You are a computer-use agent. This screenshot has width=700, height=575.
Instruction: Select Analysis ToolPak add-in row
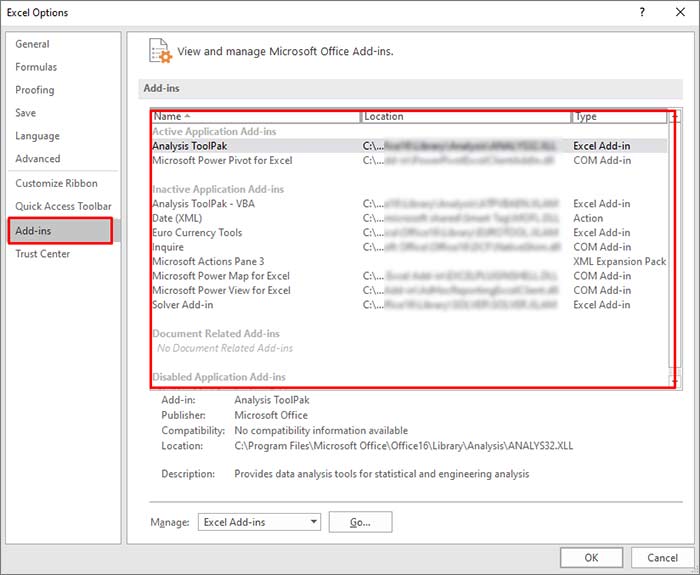point(409,146)
